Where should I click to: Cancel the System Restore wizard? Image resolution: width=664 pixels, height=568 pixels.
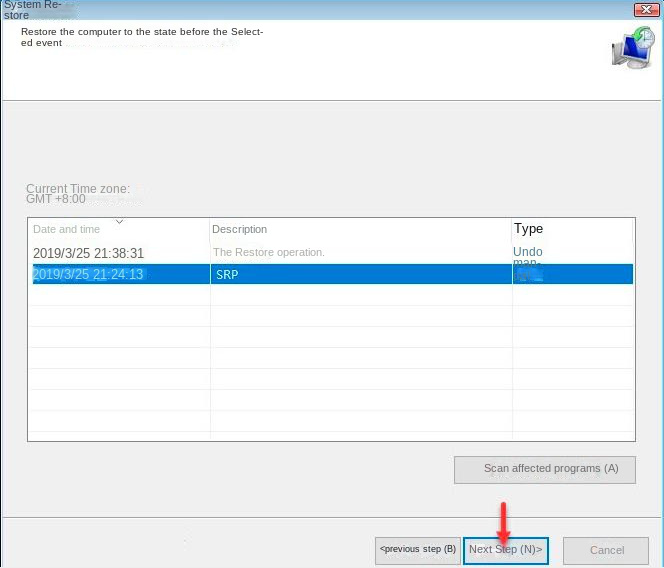tap(607, 550)
